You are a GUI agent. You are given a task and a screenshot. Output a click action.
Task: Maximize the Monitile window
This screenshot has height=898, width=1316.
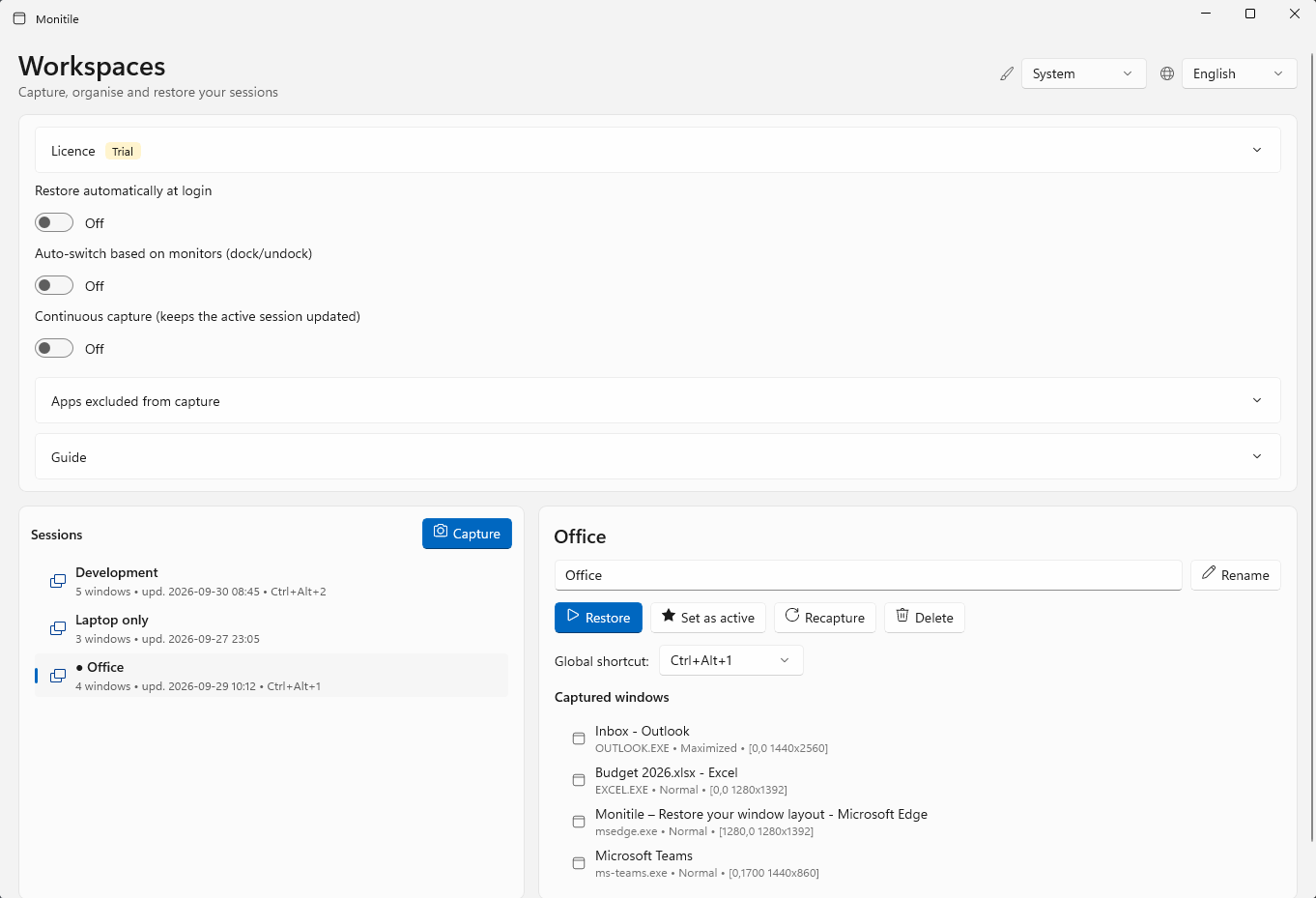coord(1250,14)
